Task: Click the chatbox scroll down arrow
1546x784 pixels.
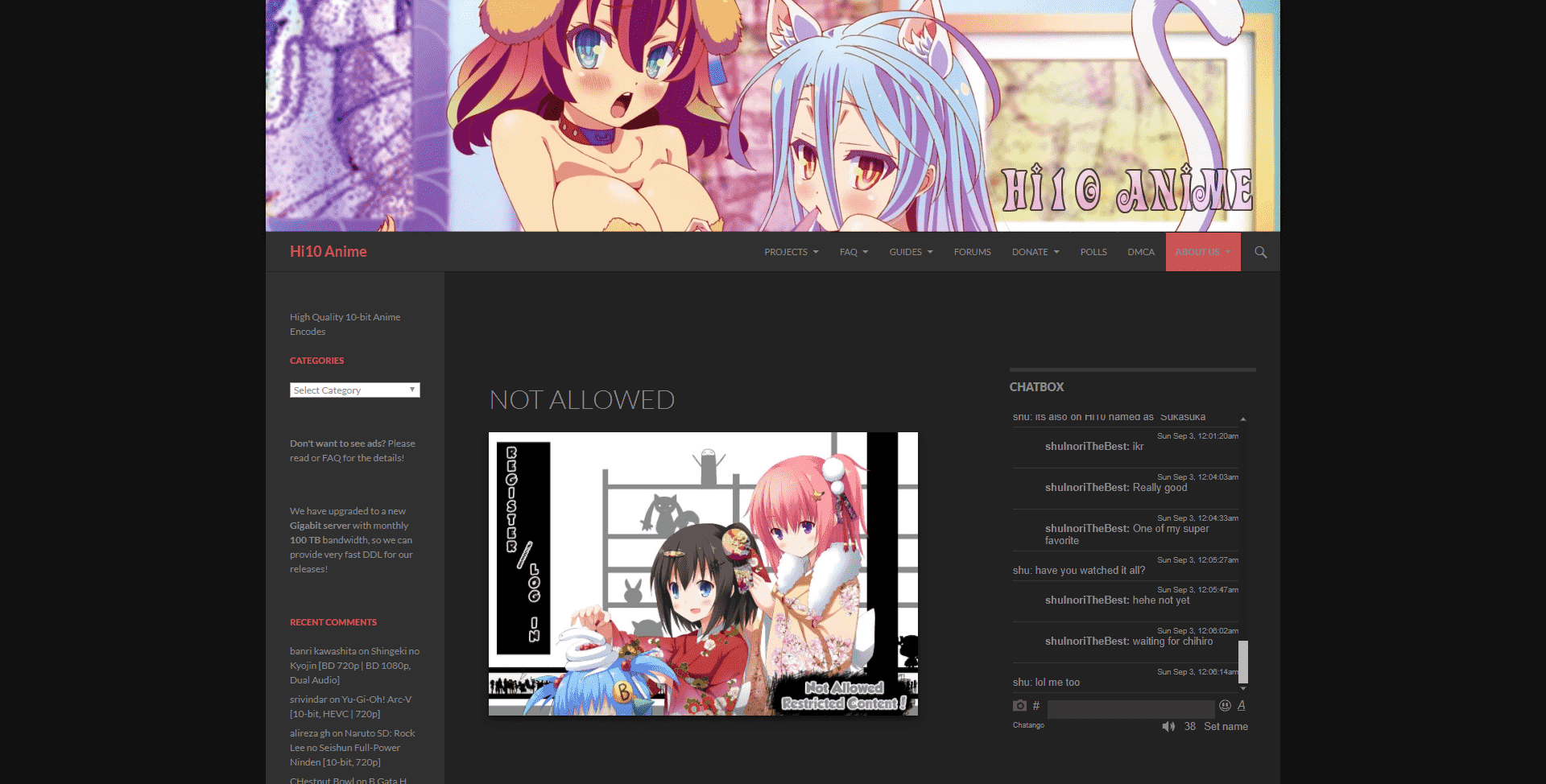Action: click(1243, 688)
